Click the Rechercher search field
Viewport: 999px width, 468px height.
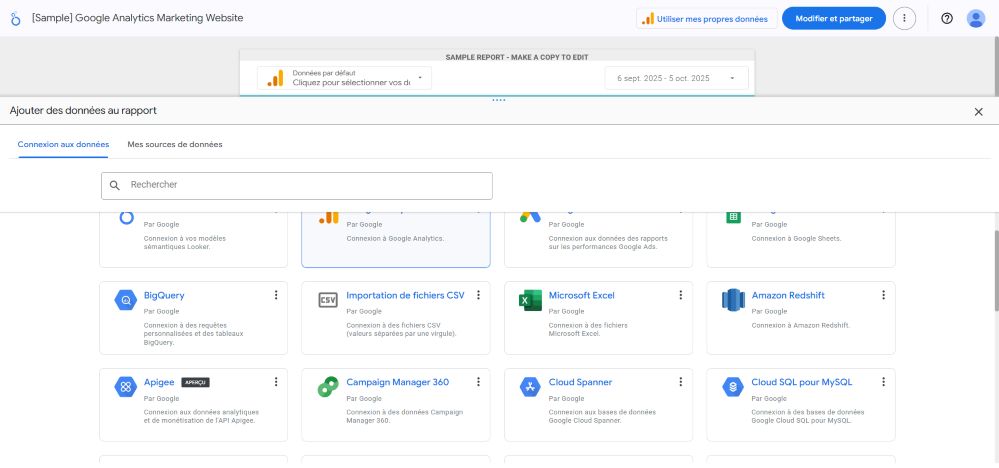pos(297,185)
